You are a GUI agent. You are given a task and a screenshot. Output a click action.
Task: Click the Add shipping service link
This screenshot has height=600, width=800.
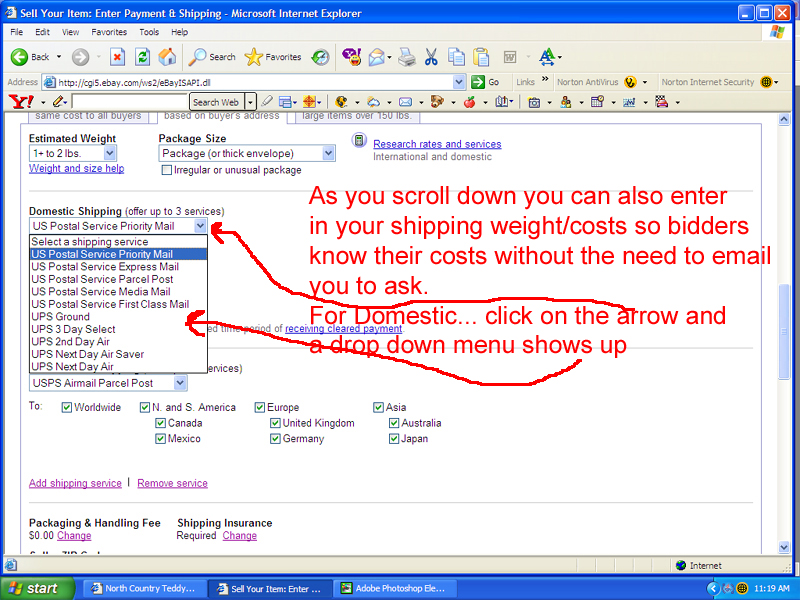[75, 483]
